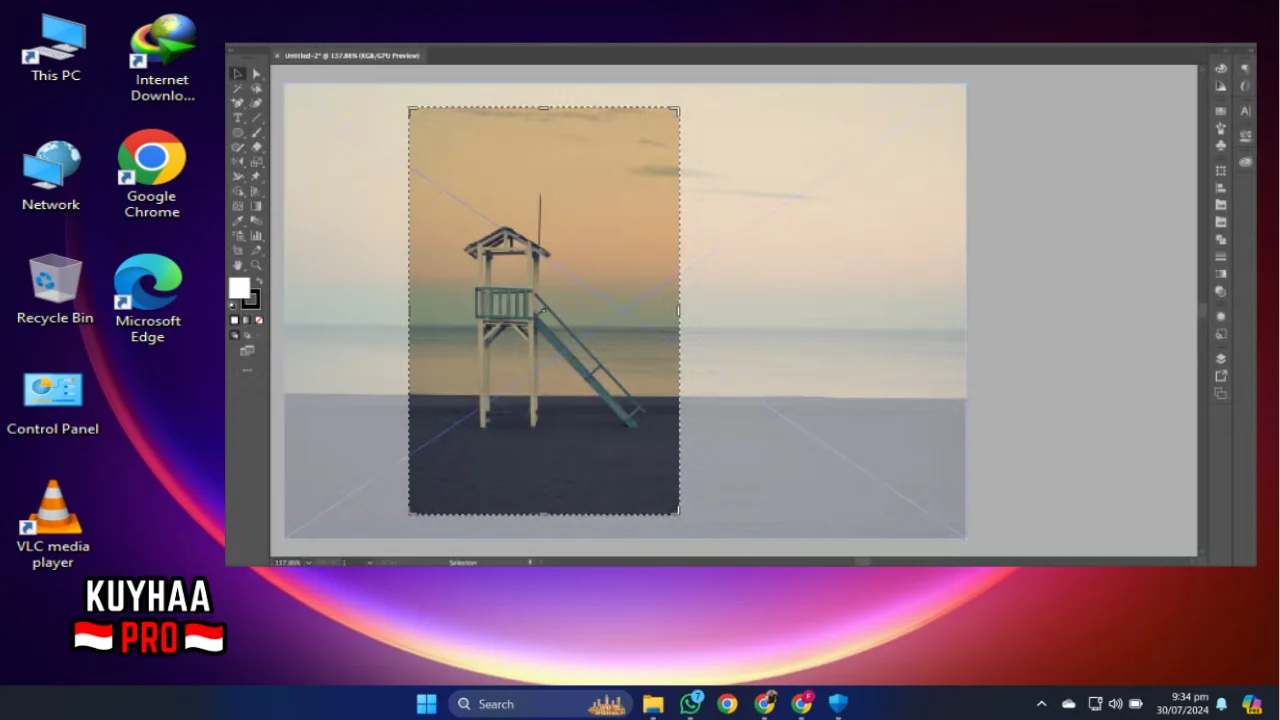Click the black Stroke color swatch
Screen dimensions: 1280x720
coord(250,299)
